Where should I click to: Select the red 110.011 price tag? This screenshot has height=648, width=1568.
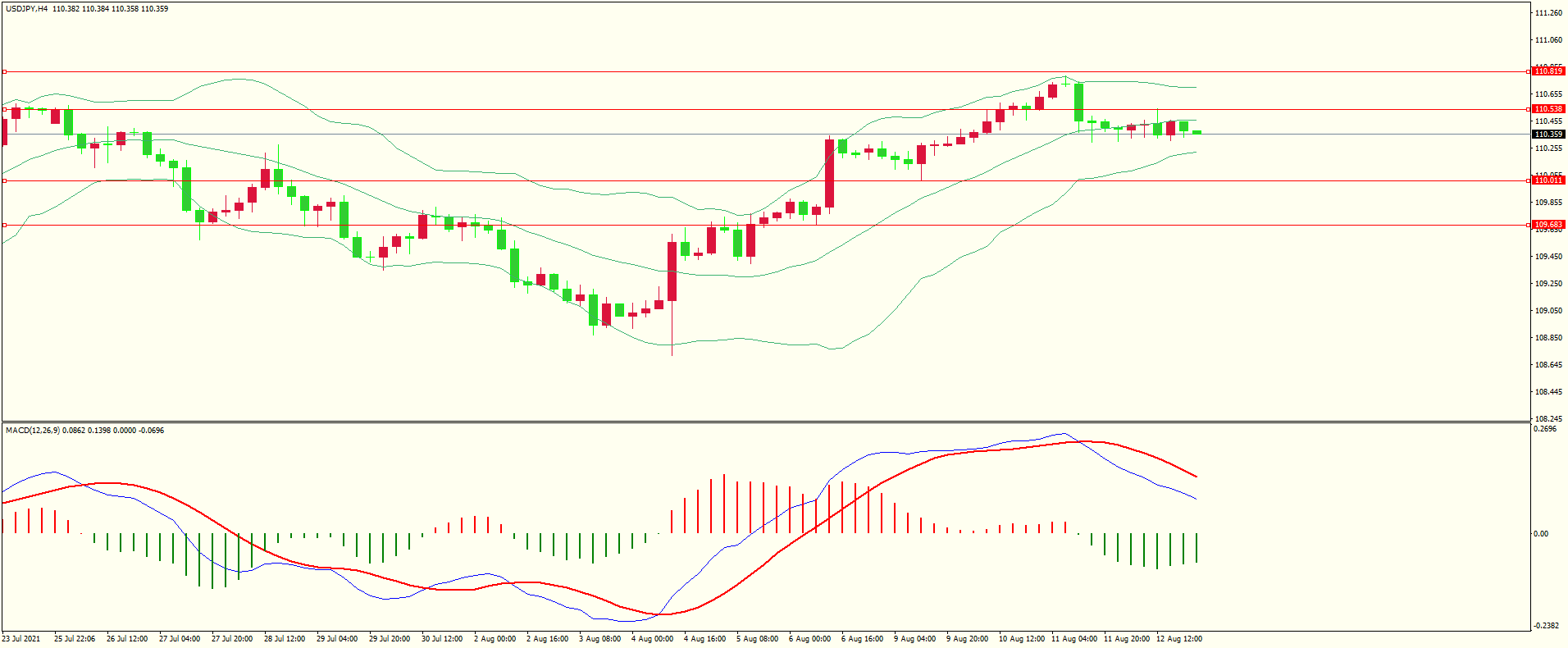point(1548,180)
